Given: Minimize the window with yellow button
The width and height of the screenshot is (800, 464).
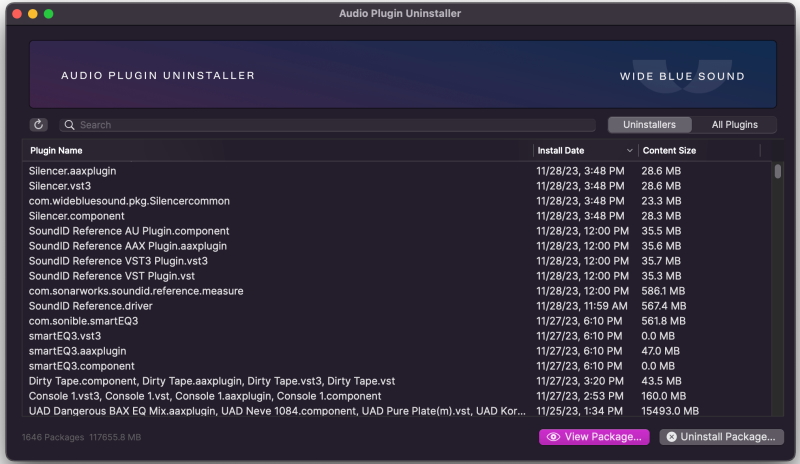Looking at the screenshot, I should click(x=33, y=14).
